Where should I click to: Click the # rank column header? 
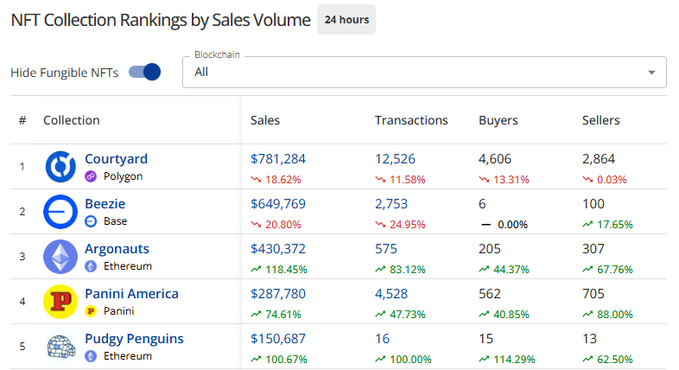23,120
